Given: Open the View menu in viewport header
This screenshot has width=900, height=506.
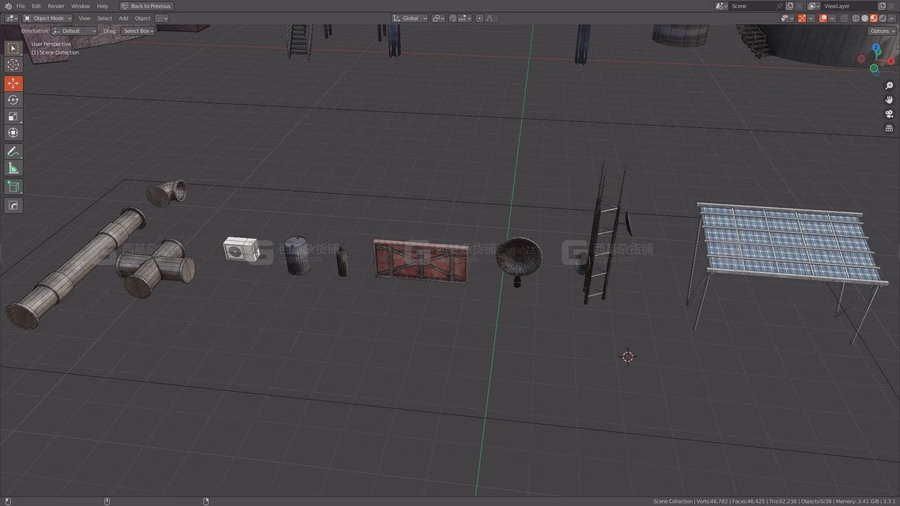Looking at the screenshot, I should [84, 18].
